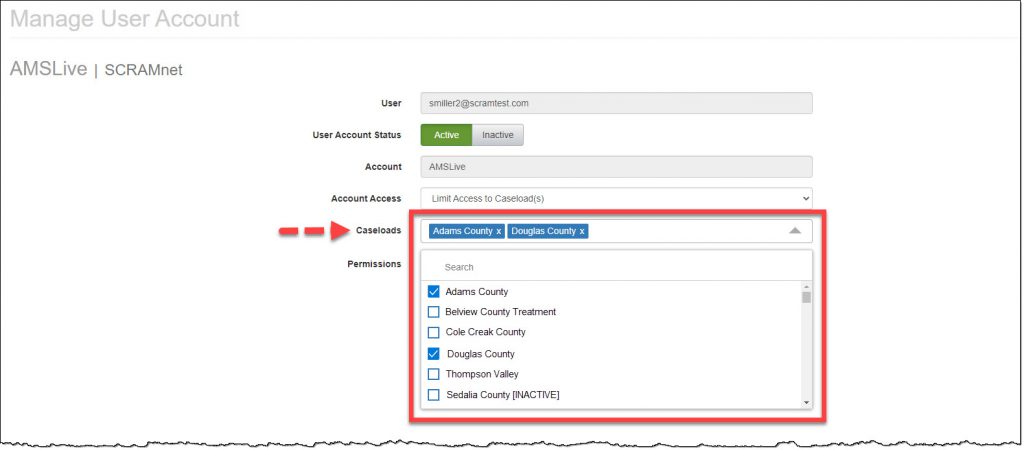Deselect the Douglas County checkbox

(434, 354)
